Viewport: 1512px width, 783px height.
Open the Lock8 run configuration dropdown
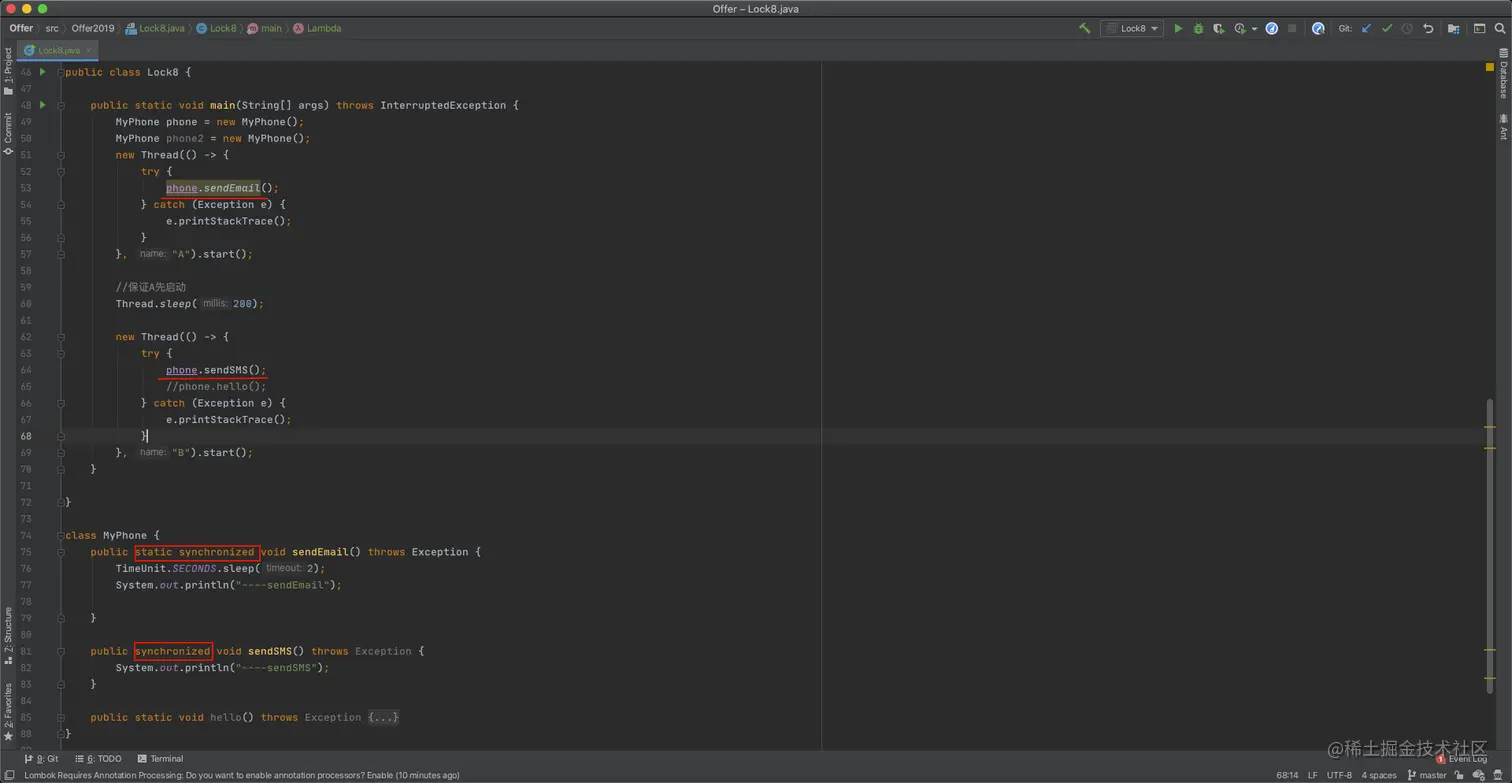(x=1132, y=29)
